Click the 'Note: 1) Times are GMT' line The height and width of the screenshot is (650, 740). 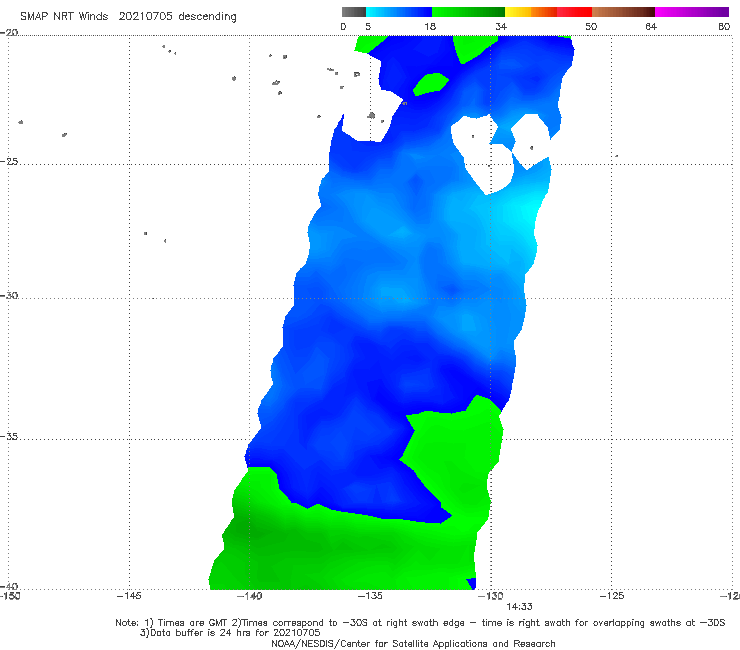coord(420,623)
